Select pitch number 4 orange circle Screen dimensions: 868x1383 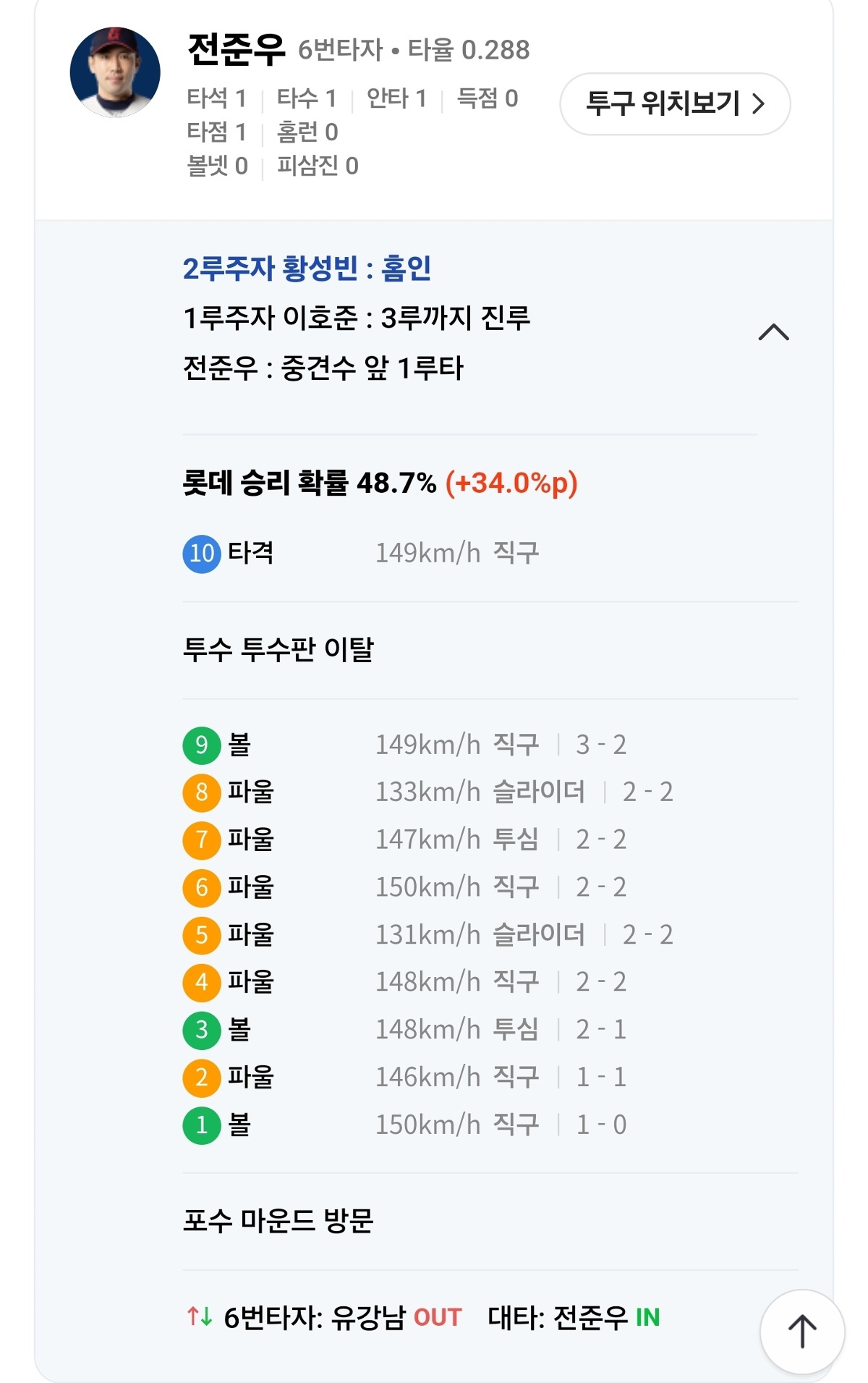pos(201,982)
